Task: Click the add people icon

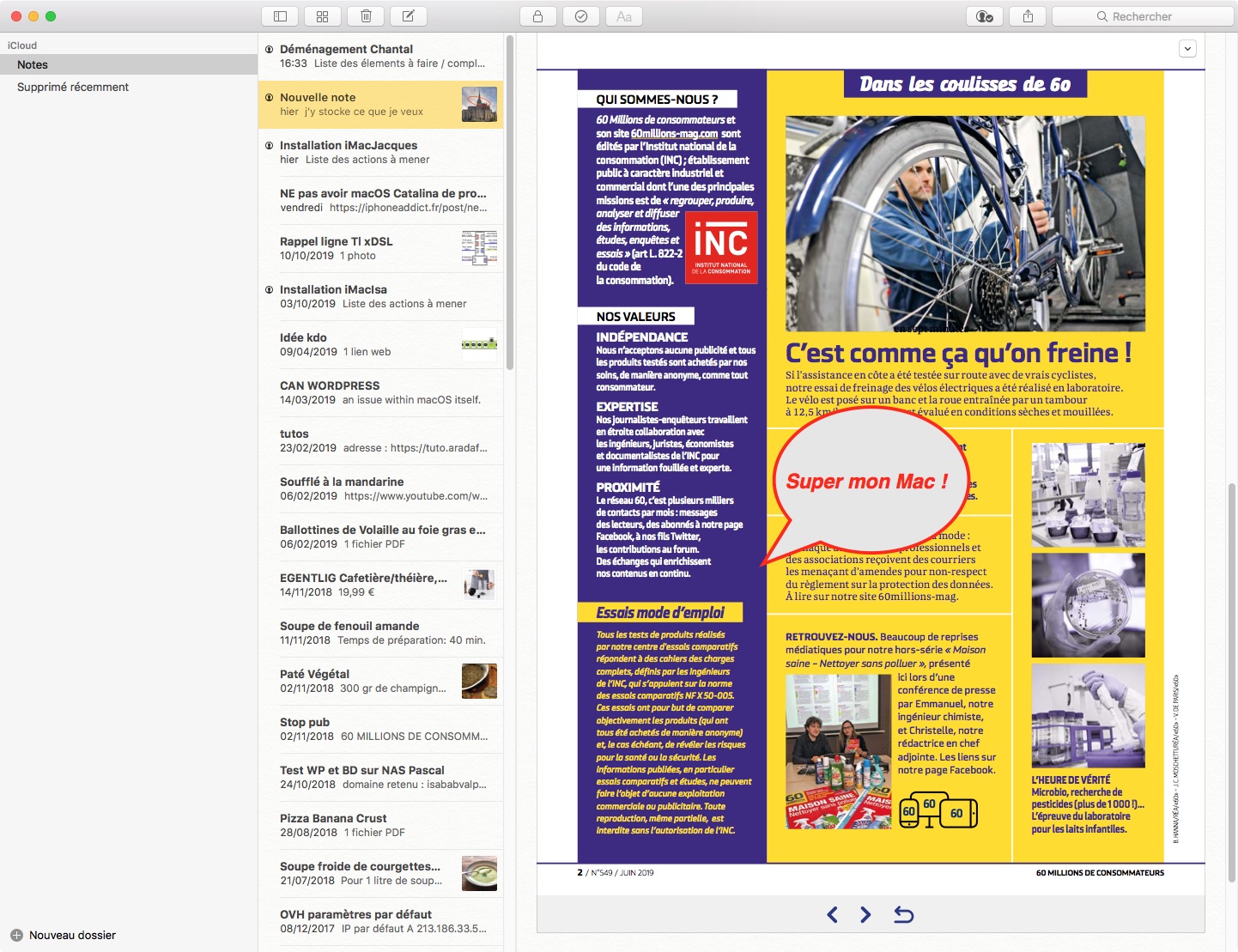Action: pos(985,16)
